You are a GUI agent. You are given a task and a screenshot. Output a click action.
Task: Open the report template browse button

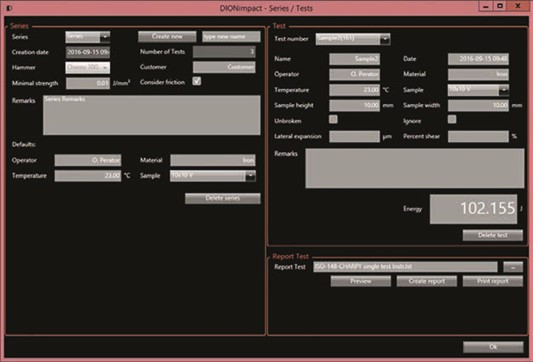(513, 267)
